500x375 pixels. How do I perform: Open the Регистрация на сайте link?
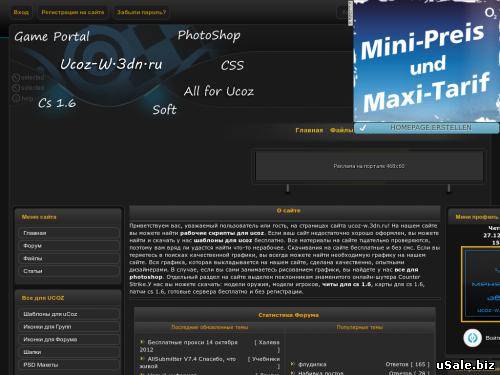73,12
